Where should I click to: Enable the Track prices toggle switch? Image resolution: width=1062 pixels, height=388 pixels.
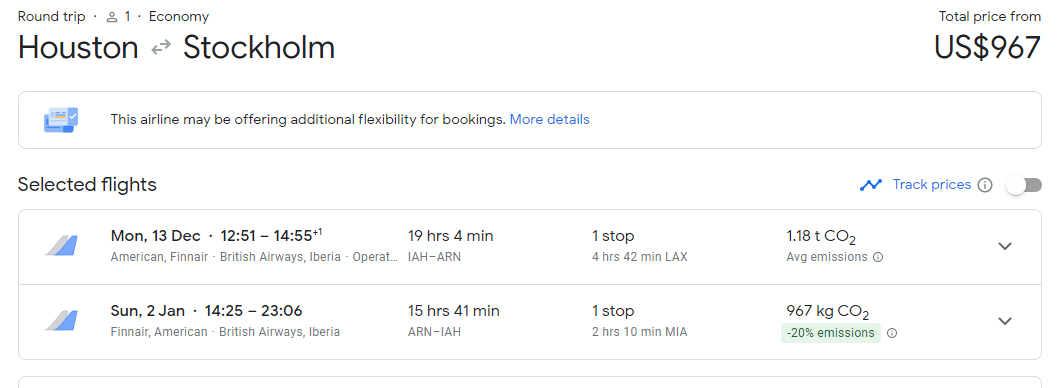click(x=1024, y=185)
